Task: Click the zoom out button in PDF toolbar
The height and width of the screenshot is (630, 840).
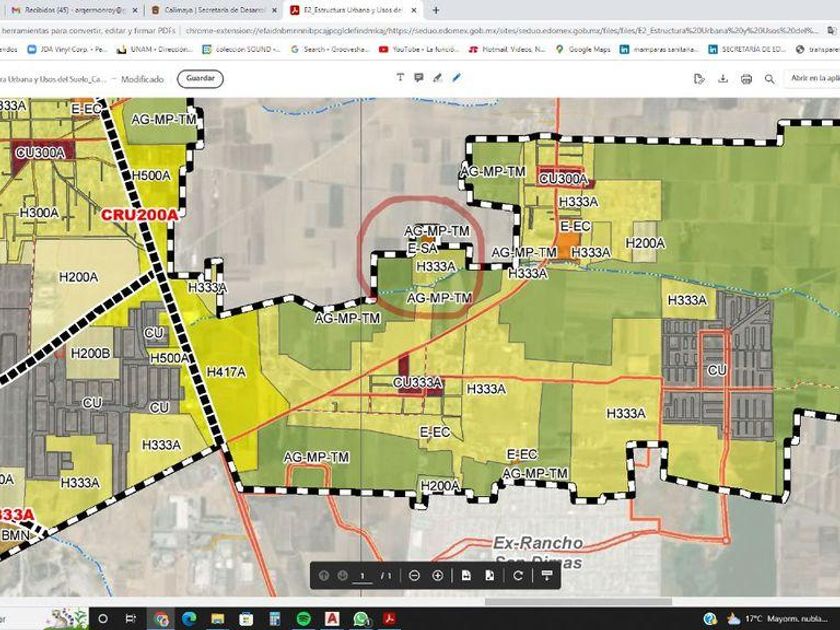Action: coord(414,575)
